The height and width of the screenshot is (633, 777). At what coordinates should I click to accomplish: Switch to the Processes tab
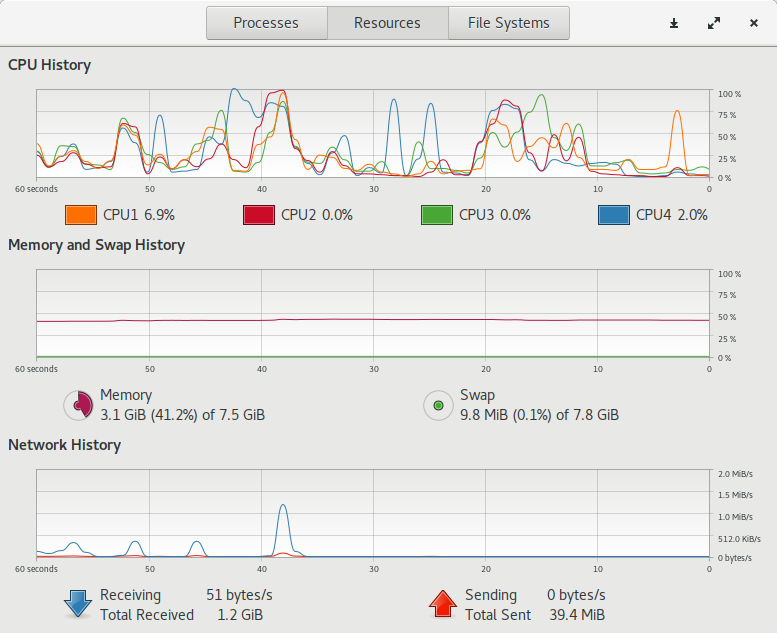(x=267, y=23)
